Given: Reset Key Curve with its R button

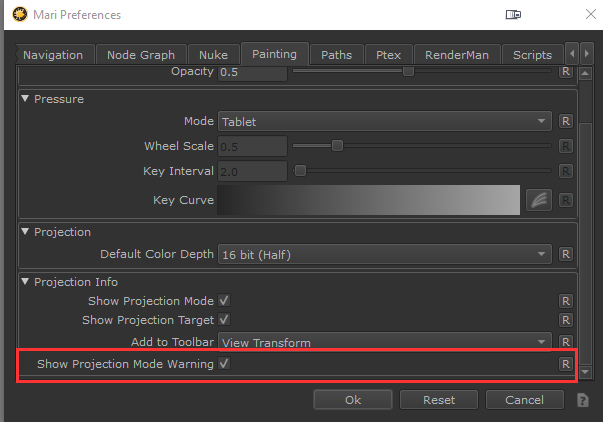Looking at the screenshot, I should point(565,200).
